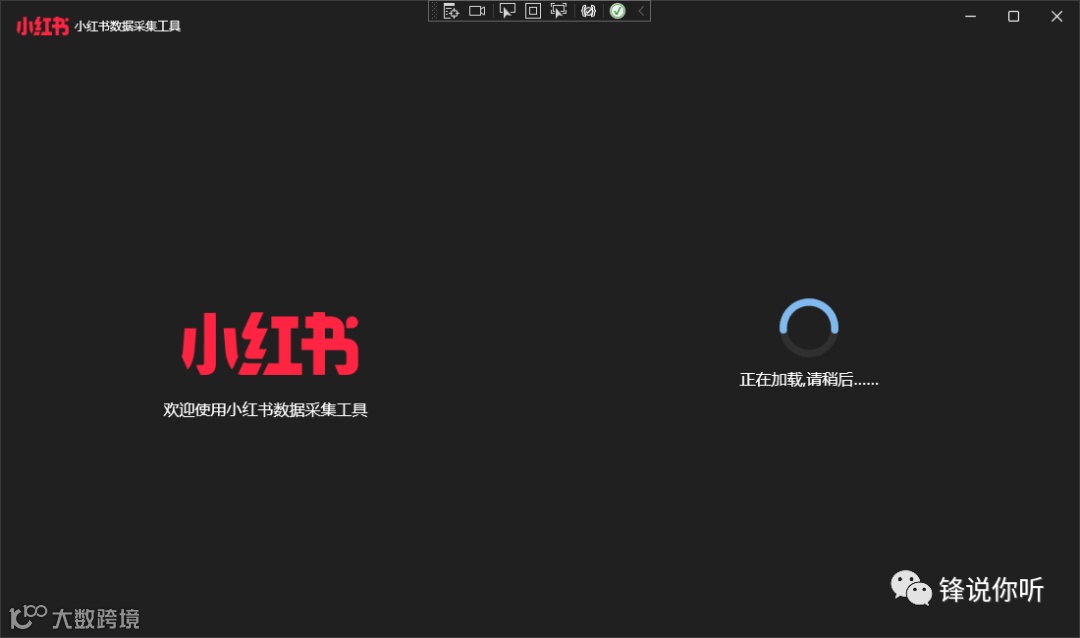Click the Hot Reload braces icon
This screenshot has height=638, width=1080.
click(x=588, y=11)
